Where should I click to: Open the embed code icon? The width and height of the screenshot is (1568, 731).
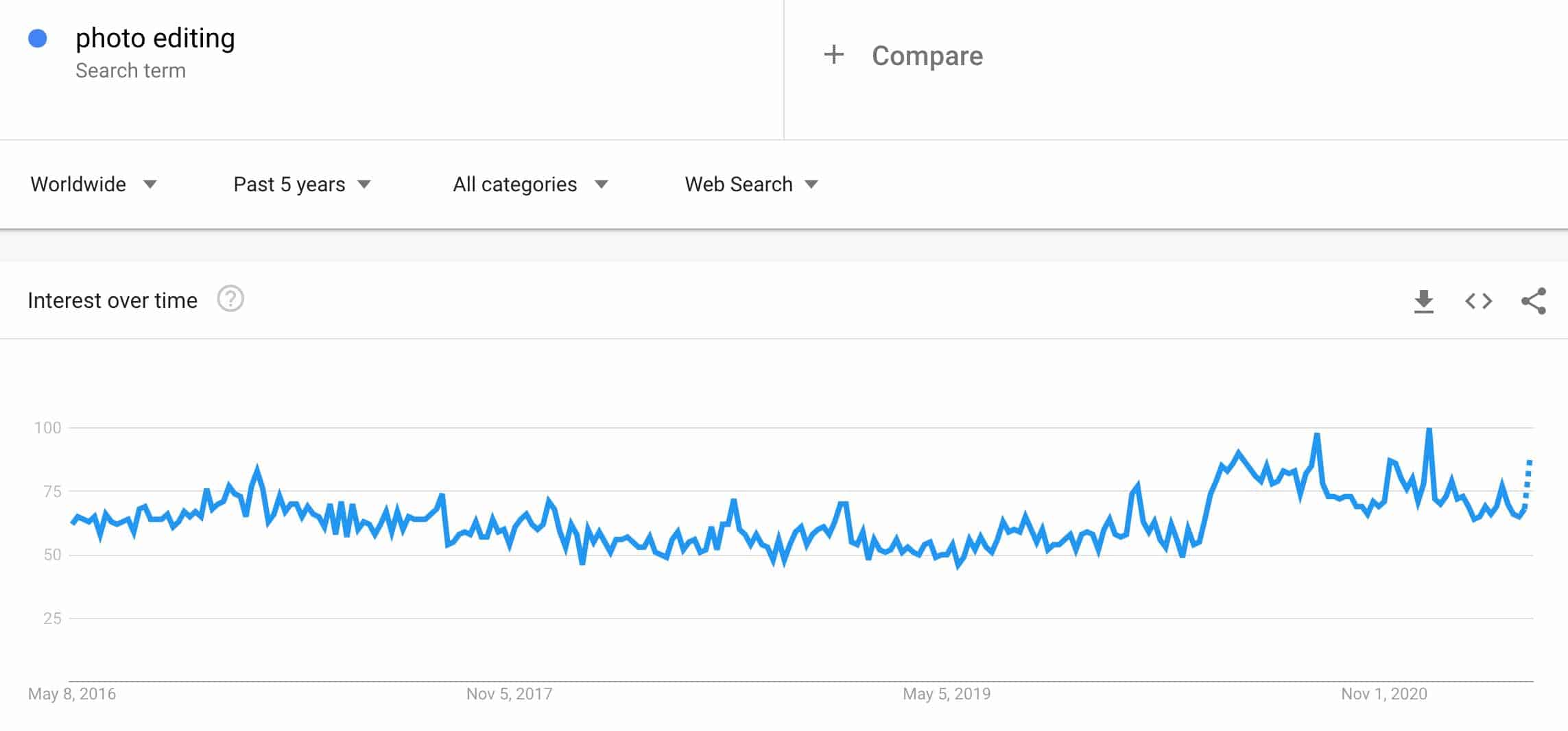[x=1478, y=301]
